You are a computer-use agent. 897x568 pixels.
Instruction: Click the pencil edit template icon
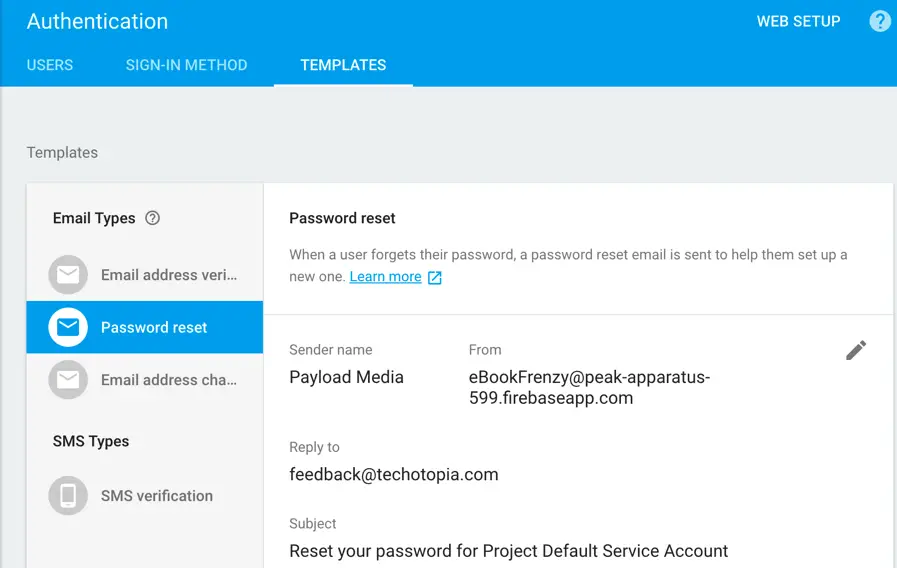tap(856, 350)
